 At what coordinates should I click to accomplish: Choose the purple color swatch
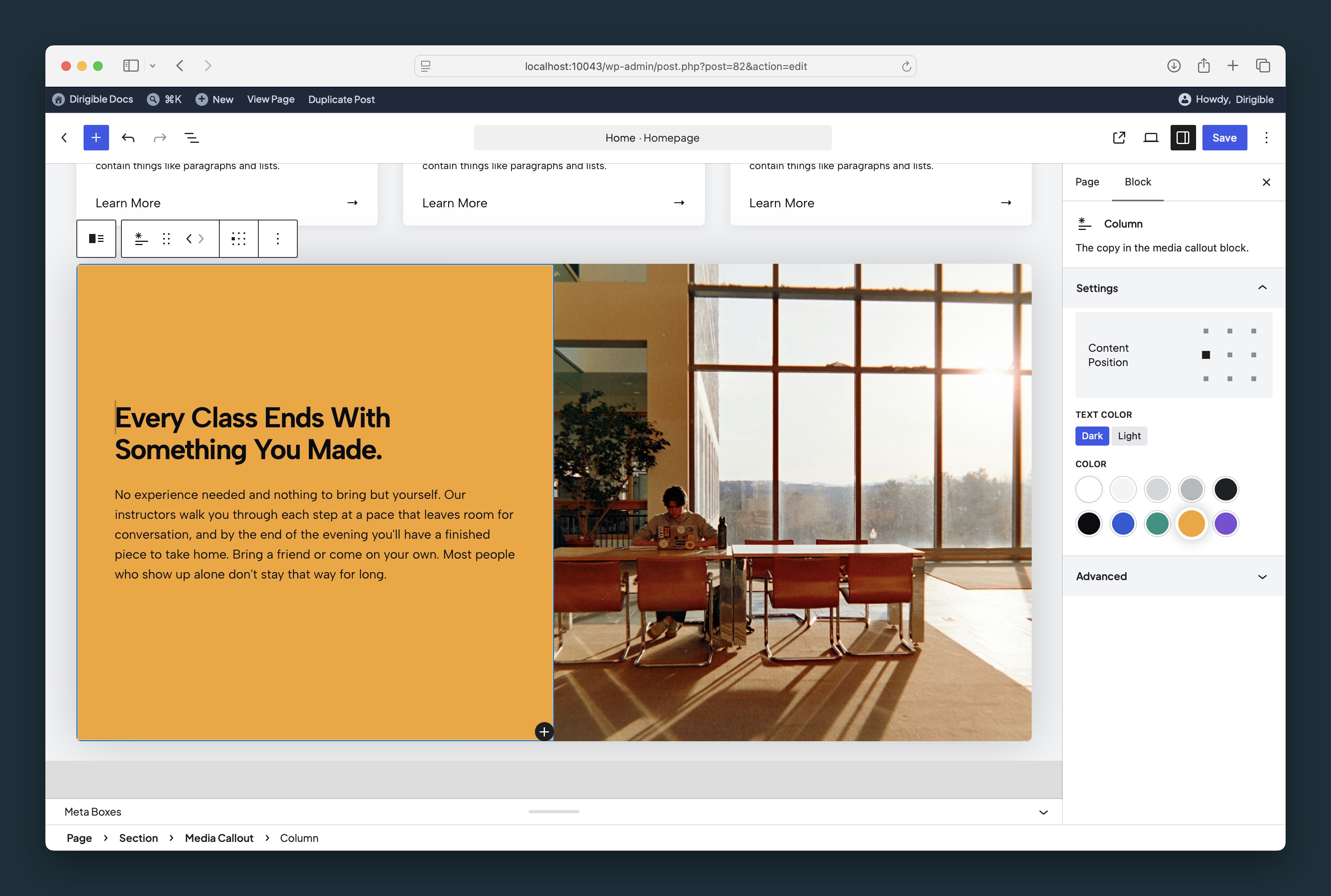tap(1225, 524)
